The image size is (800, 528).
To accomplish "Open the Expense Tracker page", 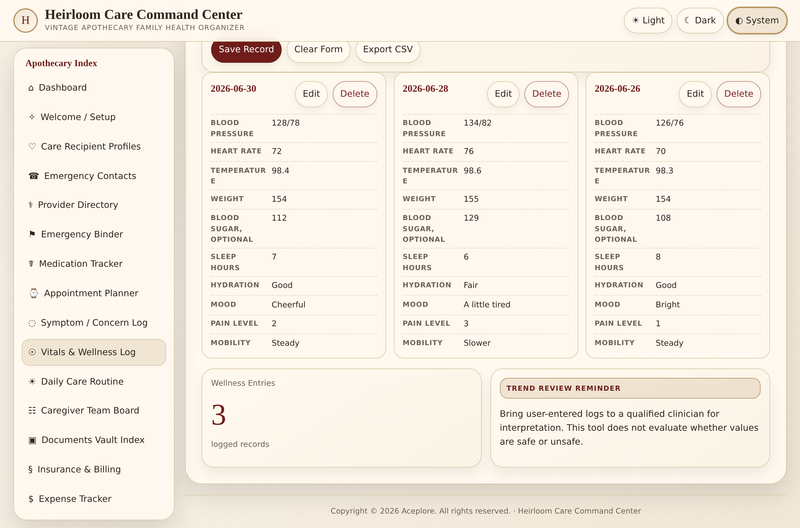I will (x=94, y=499).
